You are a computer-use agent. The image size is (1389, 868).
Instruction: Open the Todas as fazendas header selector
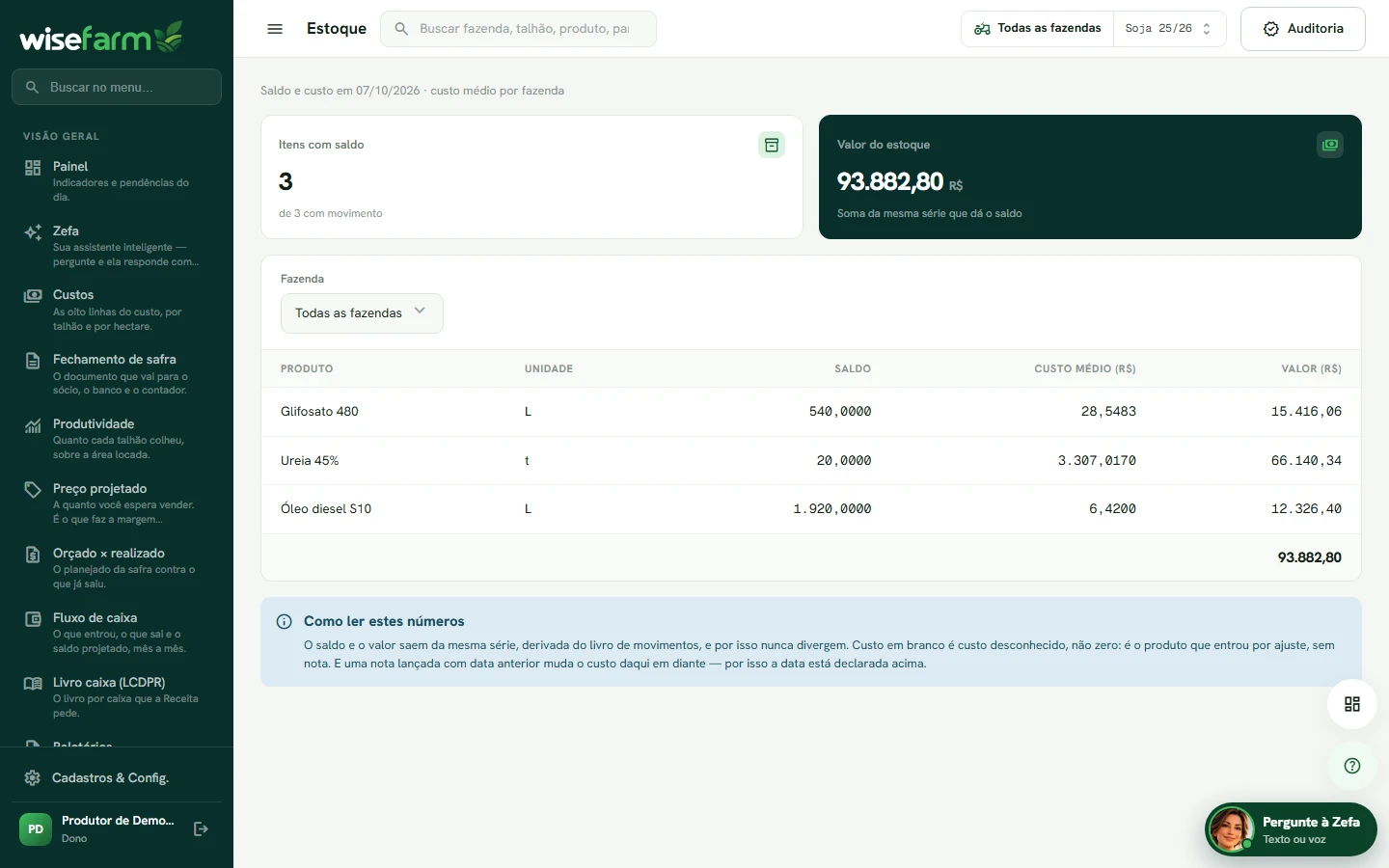tap(1038, 29)
